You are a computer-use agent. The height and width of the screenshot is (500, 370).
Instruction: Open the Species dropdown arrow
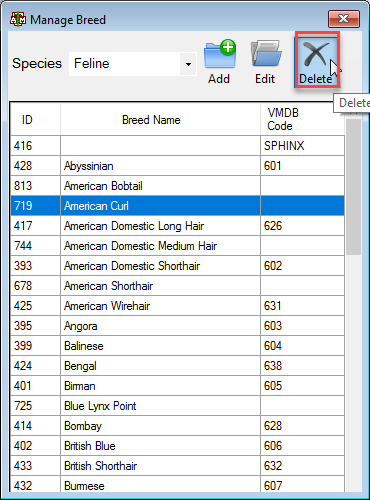188,64
